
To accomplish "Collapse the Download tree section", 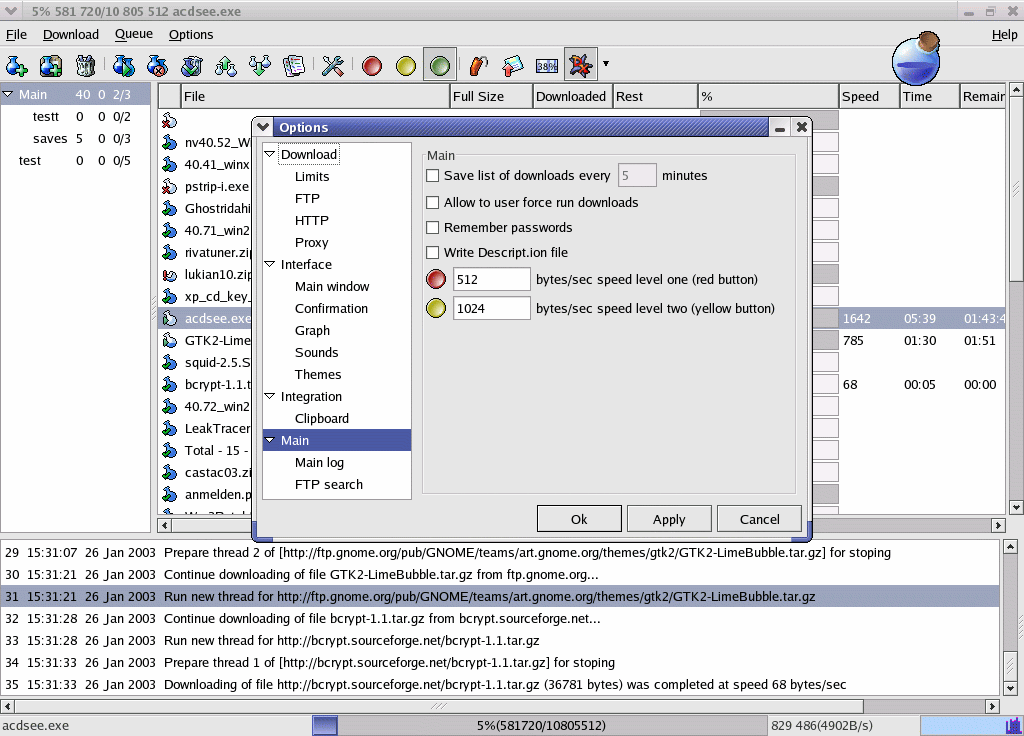I will (x=270, y=155).
